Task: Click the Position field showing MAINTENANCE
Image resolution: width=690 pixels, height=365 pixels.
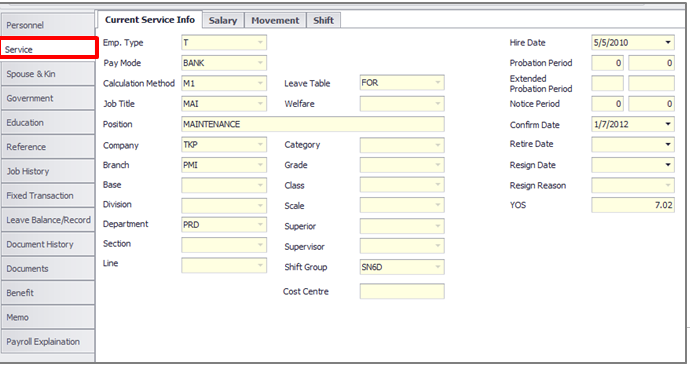Action: tap(313, 124)
